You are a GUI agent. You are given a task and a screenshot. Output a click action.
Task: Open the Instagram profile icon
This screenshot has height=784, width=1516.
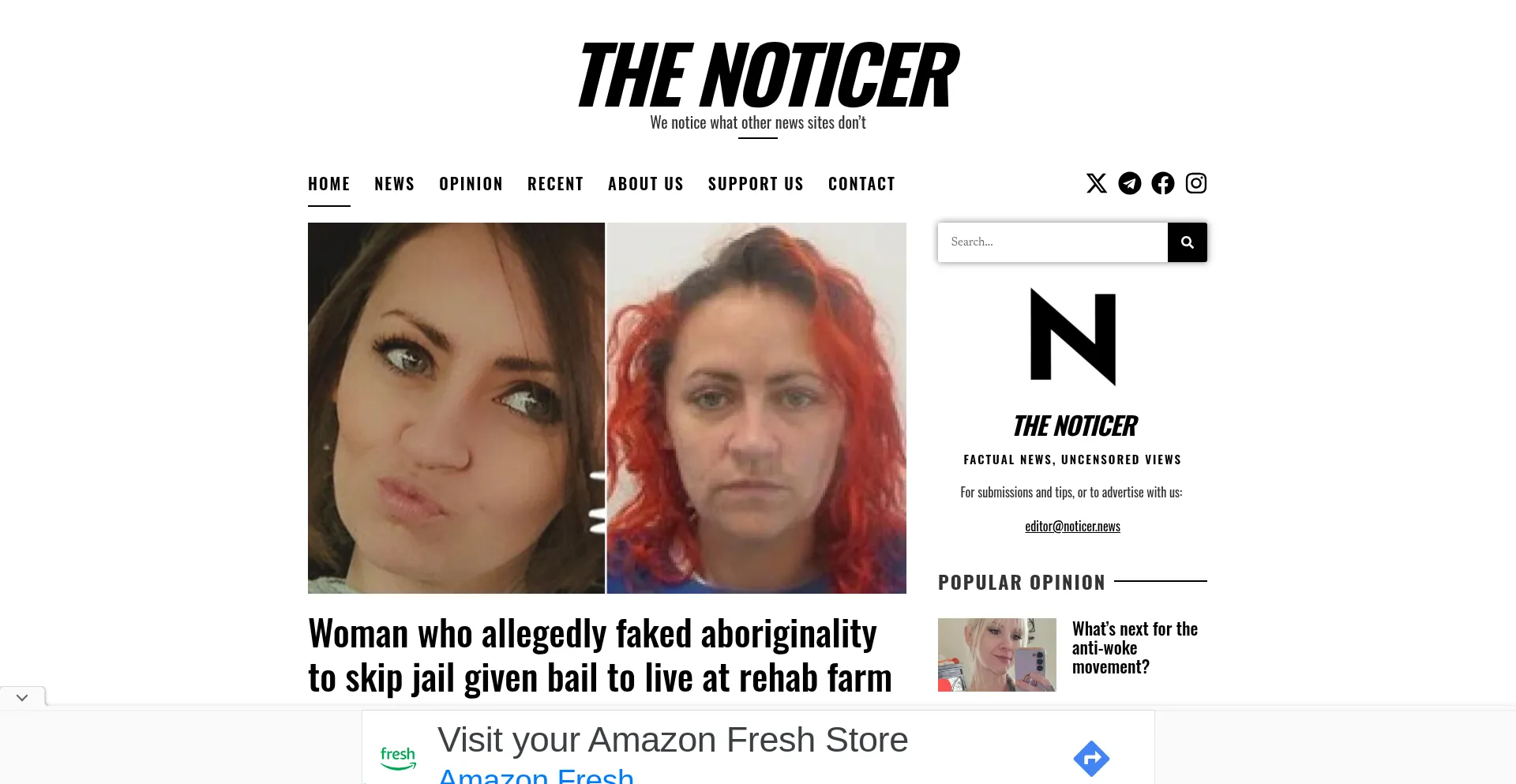pos(1195,183)
